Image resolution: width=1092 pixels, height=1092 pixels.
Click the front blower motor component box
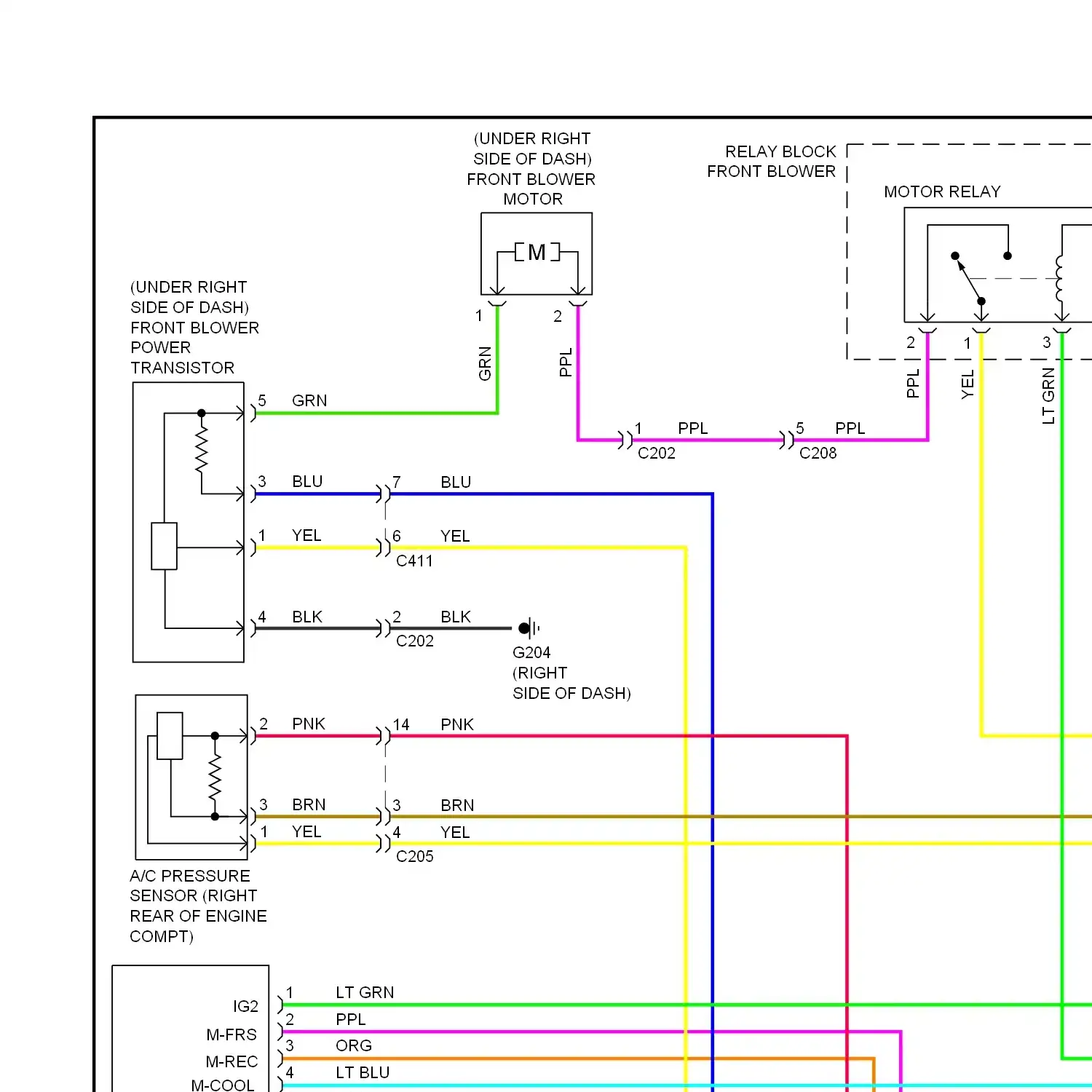[537, 253]
